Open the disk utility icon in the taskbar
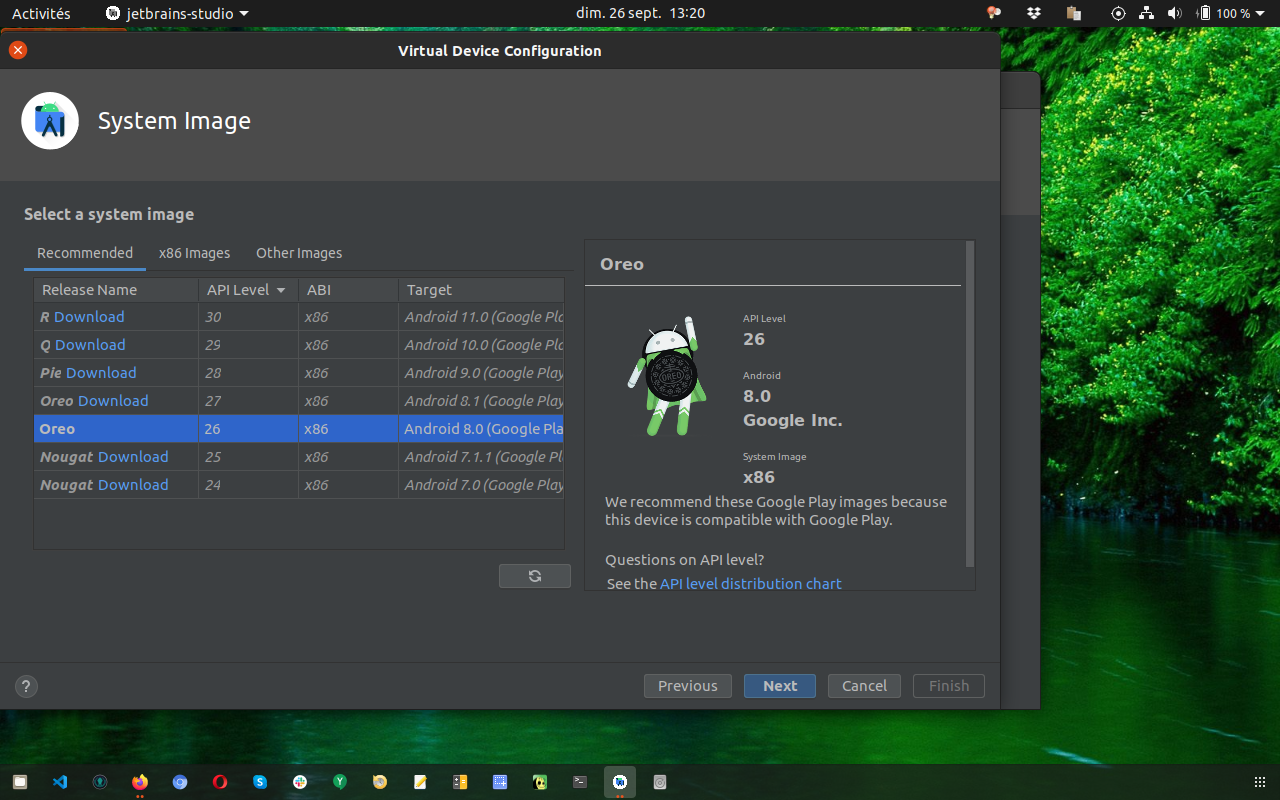1280x800 pixels. tap(660, 782)
